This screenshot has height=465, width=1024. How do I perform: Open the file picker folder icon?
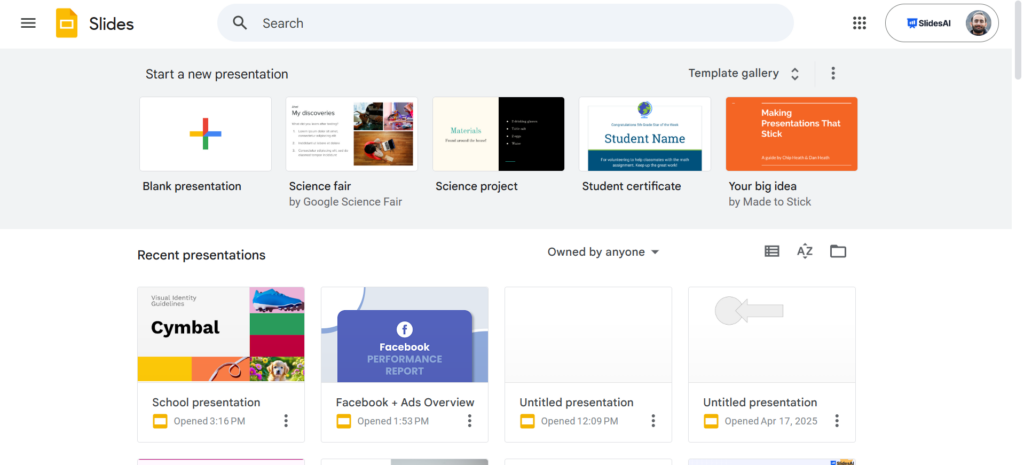[838, 252]
